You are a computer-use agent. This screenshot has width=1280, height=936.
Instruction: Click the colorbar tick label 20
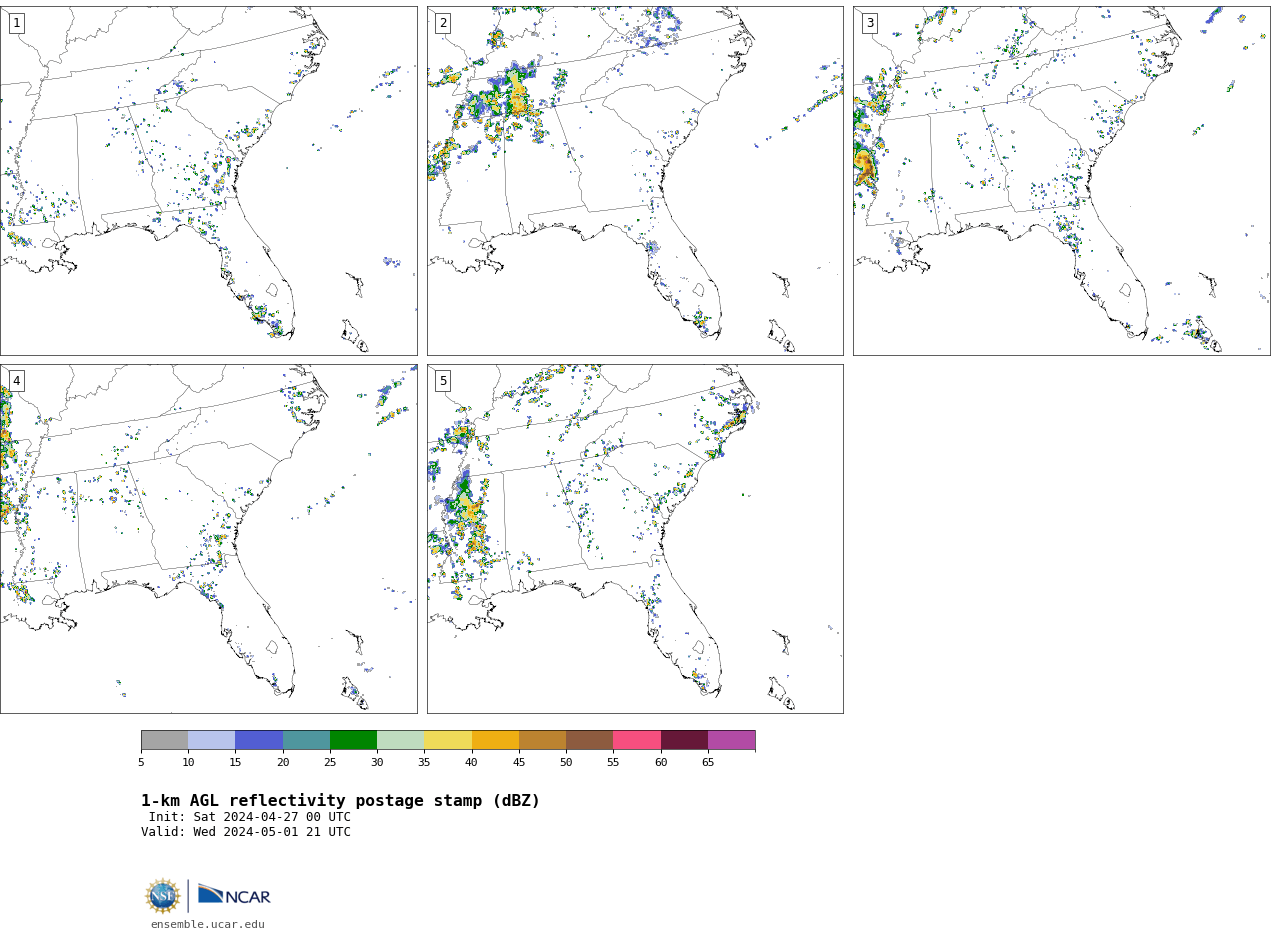pyautogui.click(x=283, y=762)
